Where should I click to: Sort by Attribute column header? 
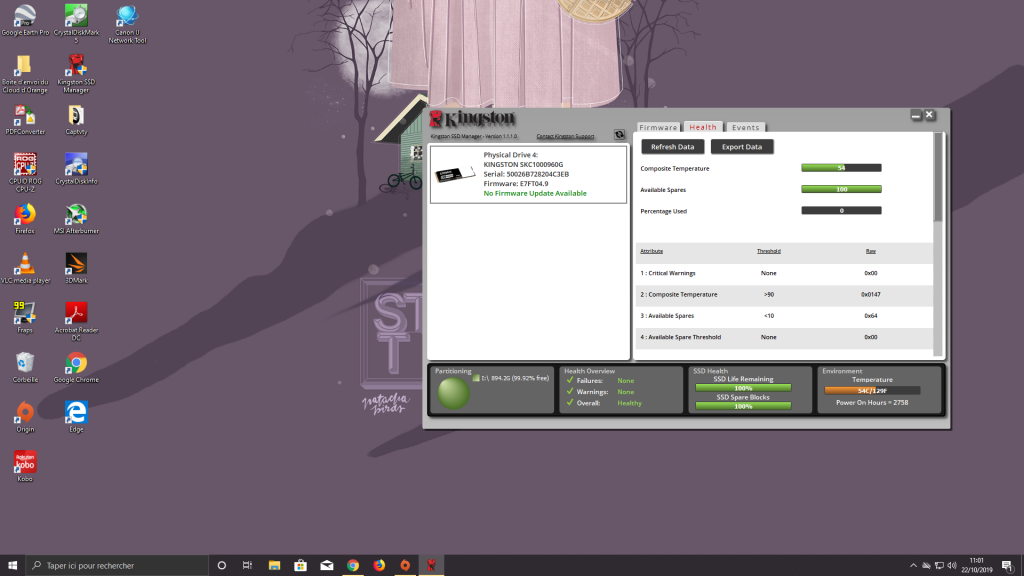click(651, 251)
